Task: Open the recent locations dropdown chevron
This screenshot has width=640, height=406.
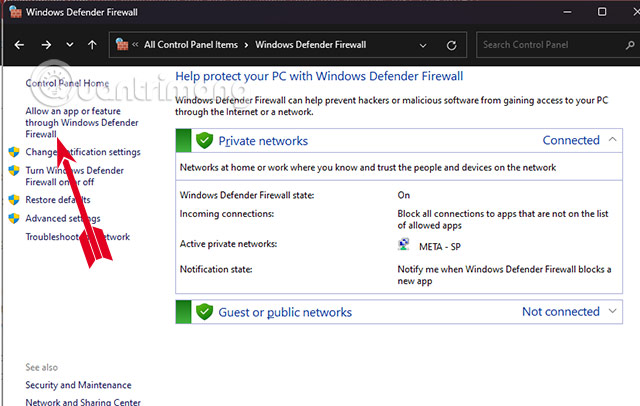Action: click(70, 44)
